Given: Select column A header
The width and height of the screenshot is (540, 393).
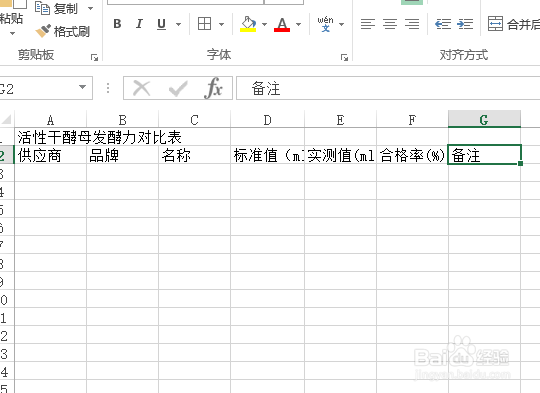Looking at the screenshot, I should pos(50,120).
